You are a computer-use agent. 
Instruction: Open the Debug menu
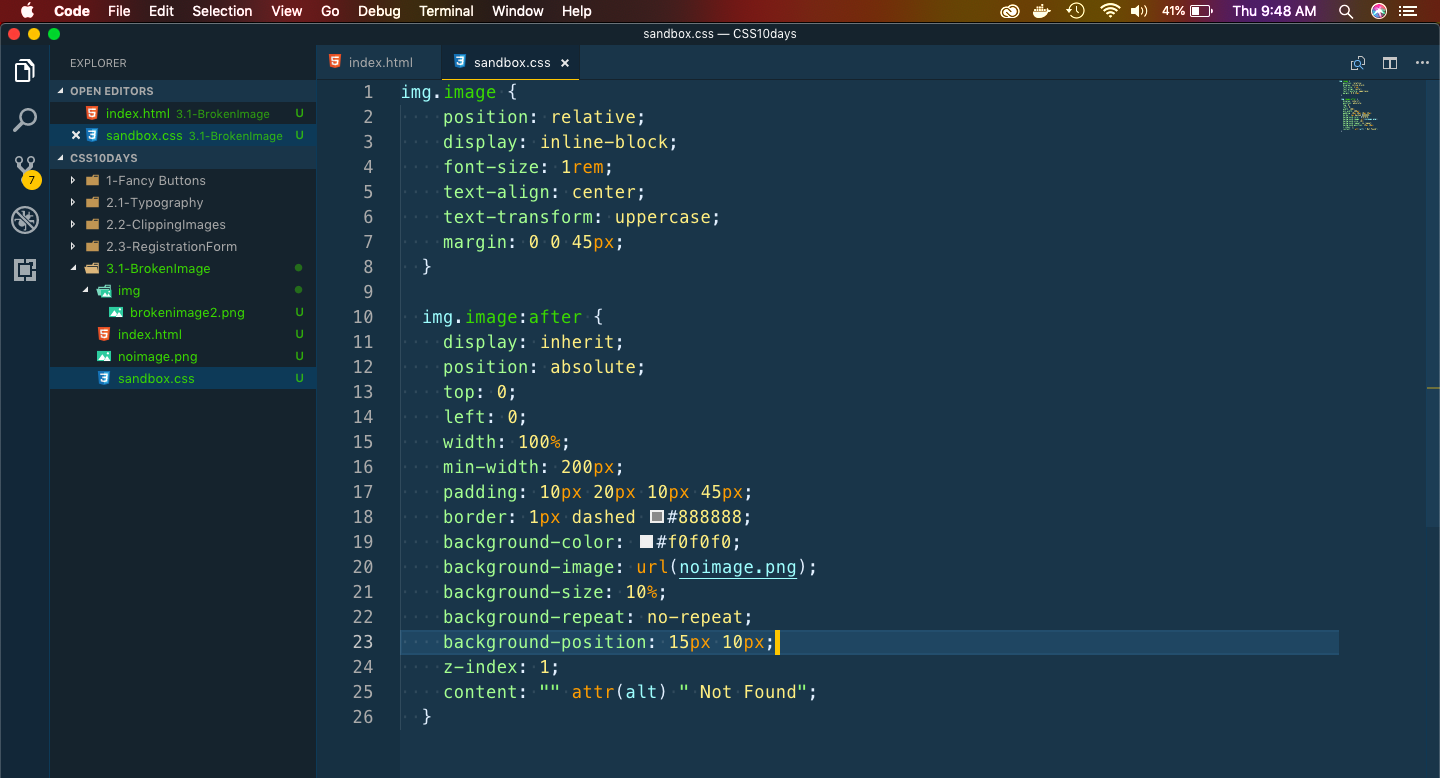pos(379,11)
